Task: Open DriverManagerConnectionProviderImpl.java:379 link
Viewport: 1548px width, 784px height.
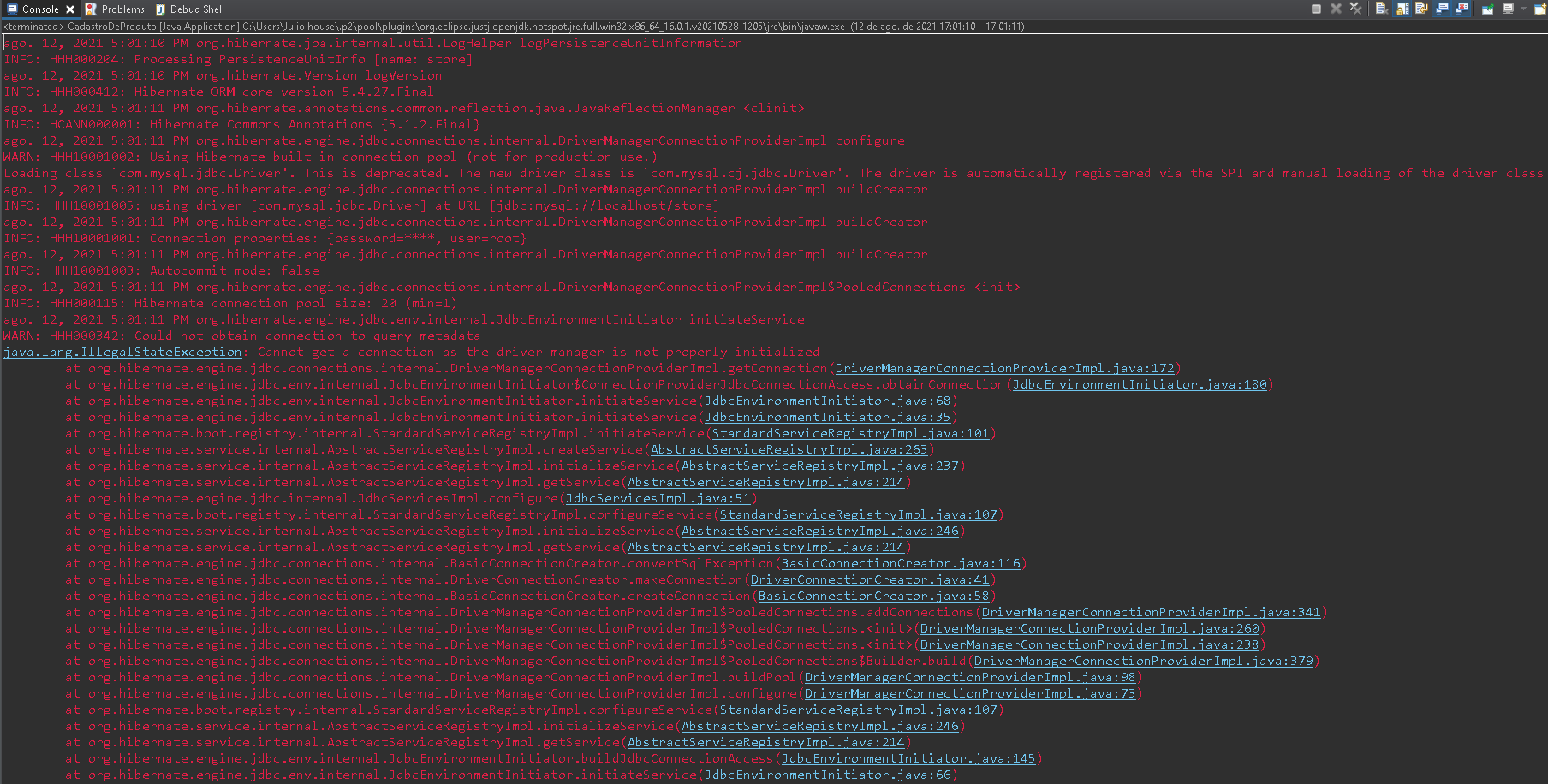Action: [1143, 661]
